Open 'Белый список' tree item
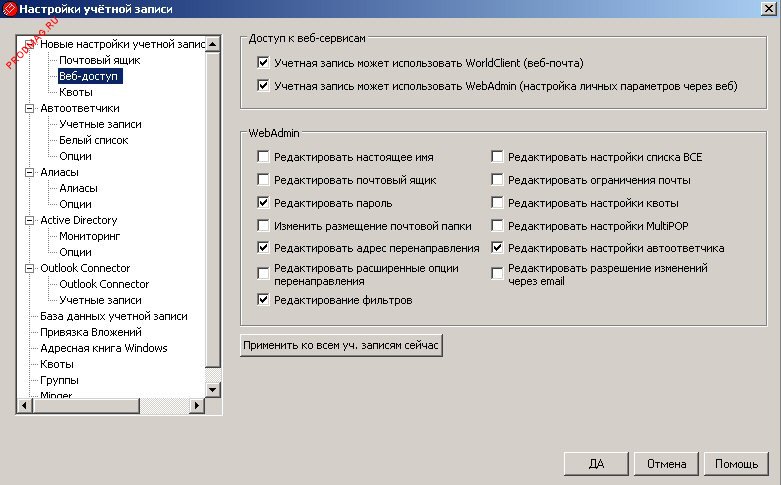This screenshot has width=781, height=485. tap(93, 140)
